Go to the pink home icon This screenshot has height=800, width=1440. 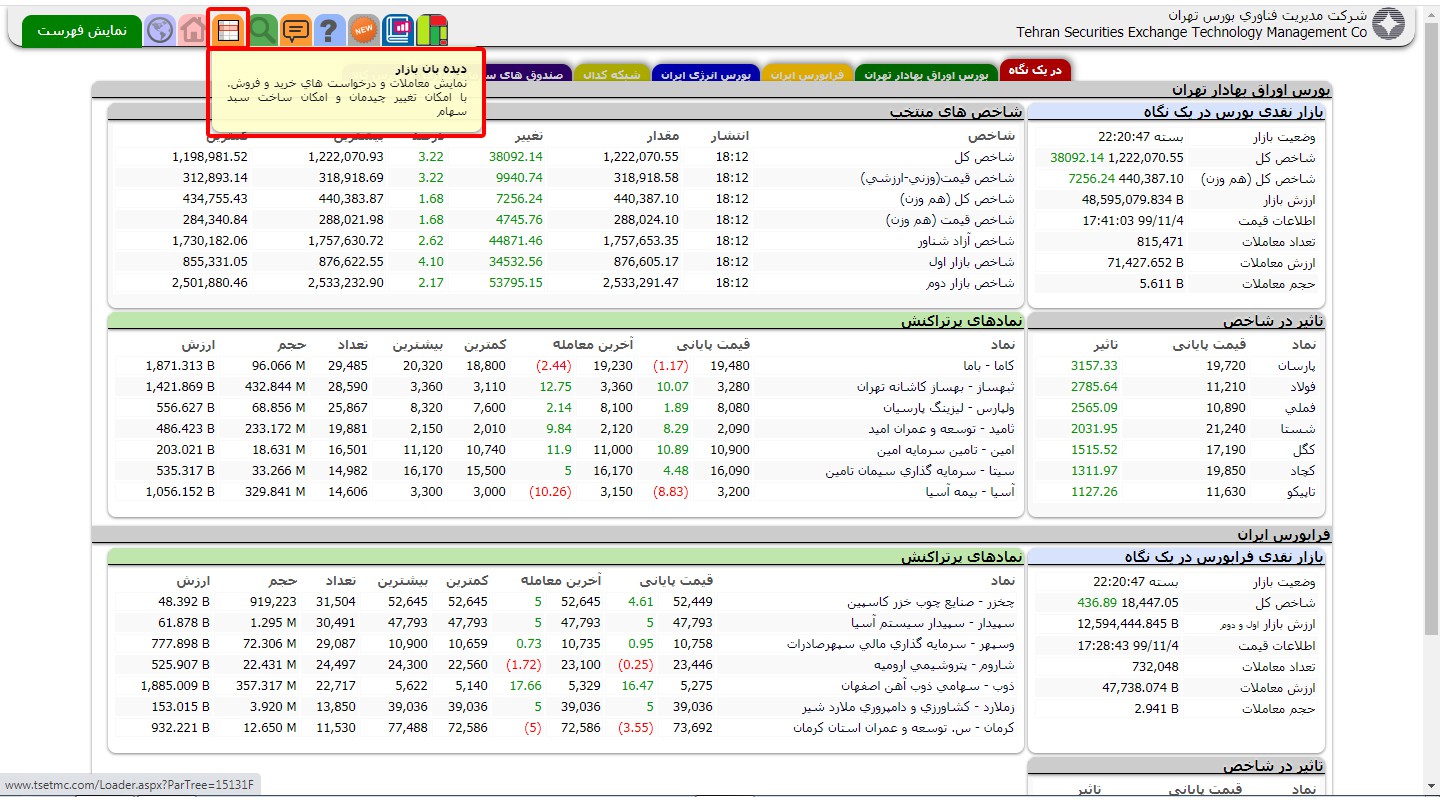click(x=194, y=30)
